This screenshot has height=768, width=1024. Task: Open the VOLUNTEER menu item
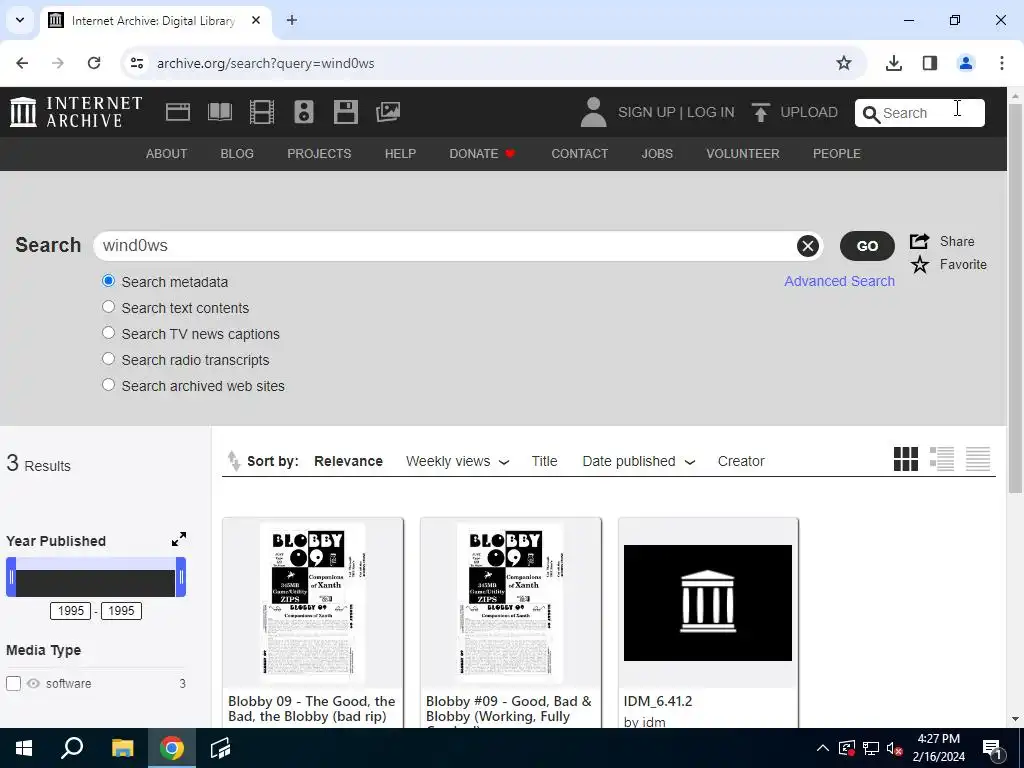(x=743, y=153)
